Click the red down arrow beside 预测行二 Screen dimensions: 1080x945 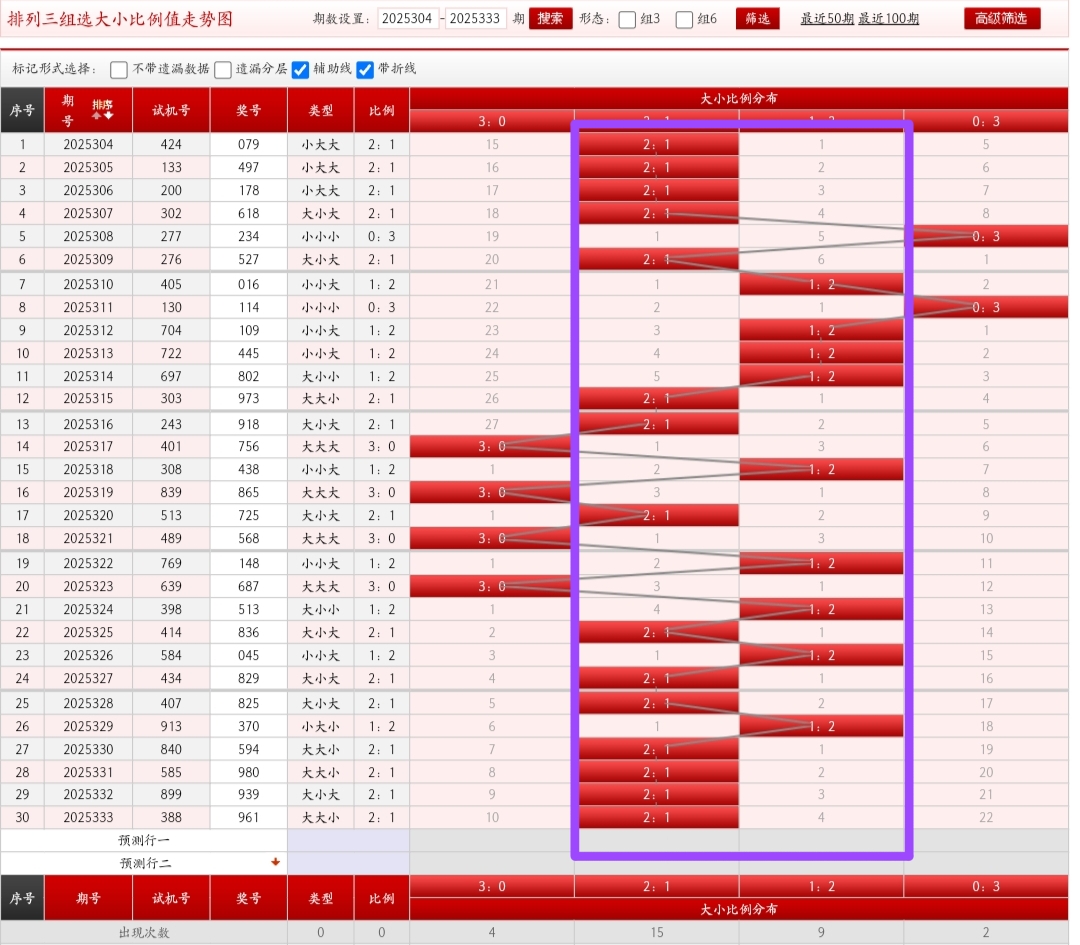(276, 862)
